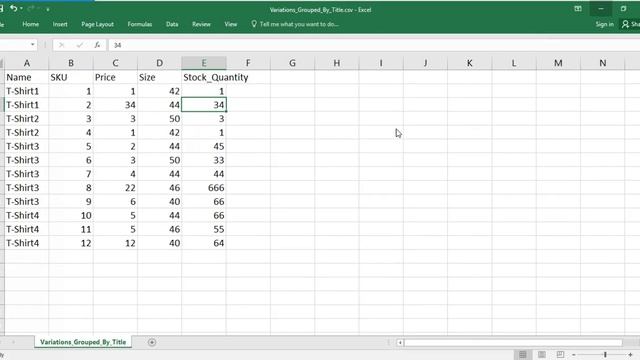Select stock quantity cell with value 45

[x=204, y=146]
